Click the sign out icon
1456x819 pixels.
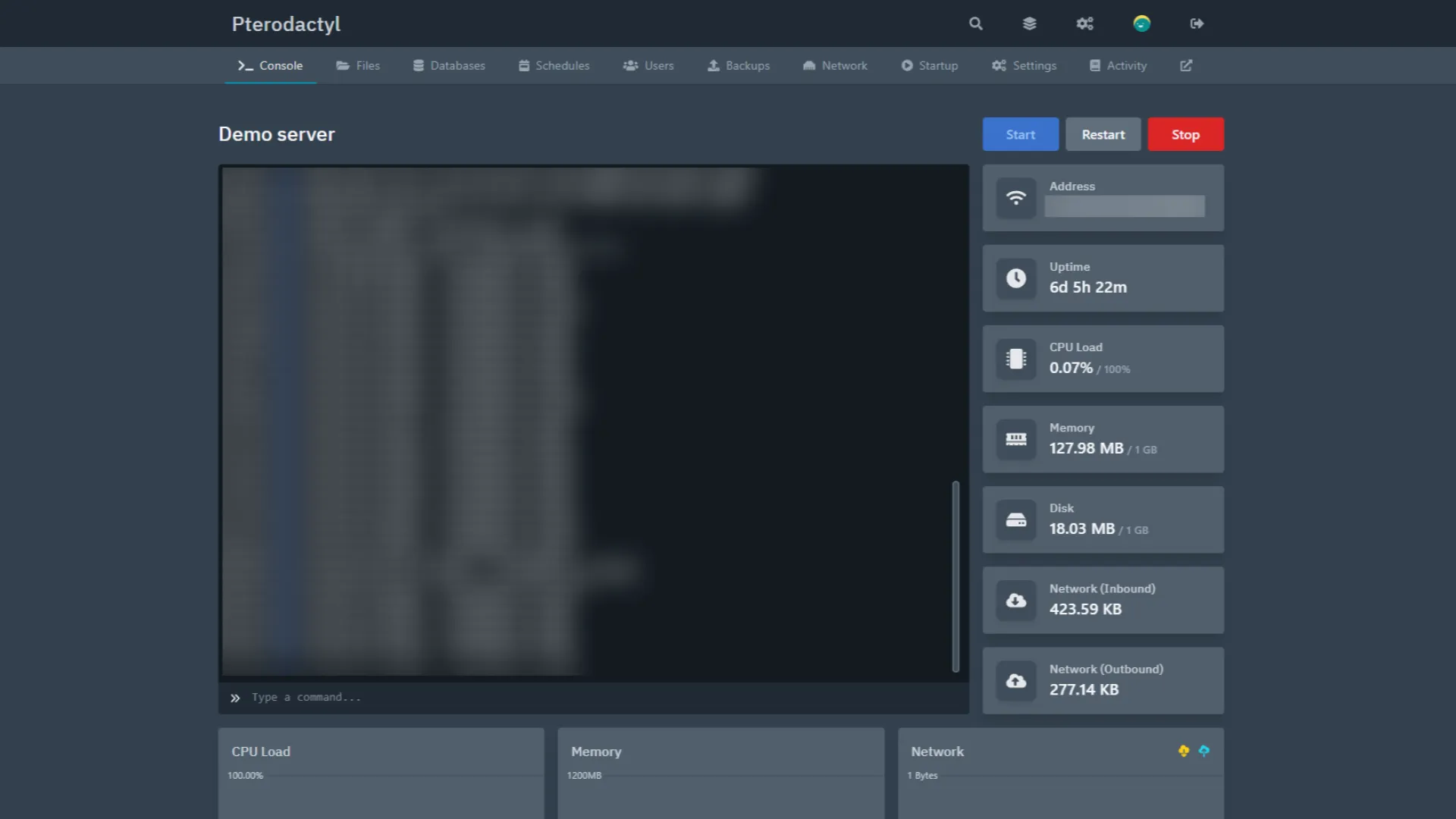click(x=1197, y=24)
